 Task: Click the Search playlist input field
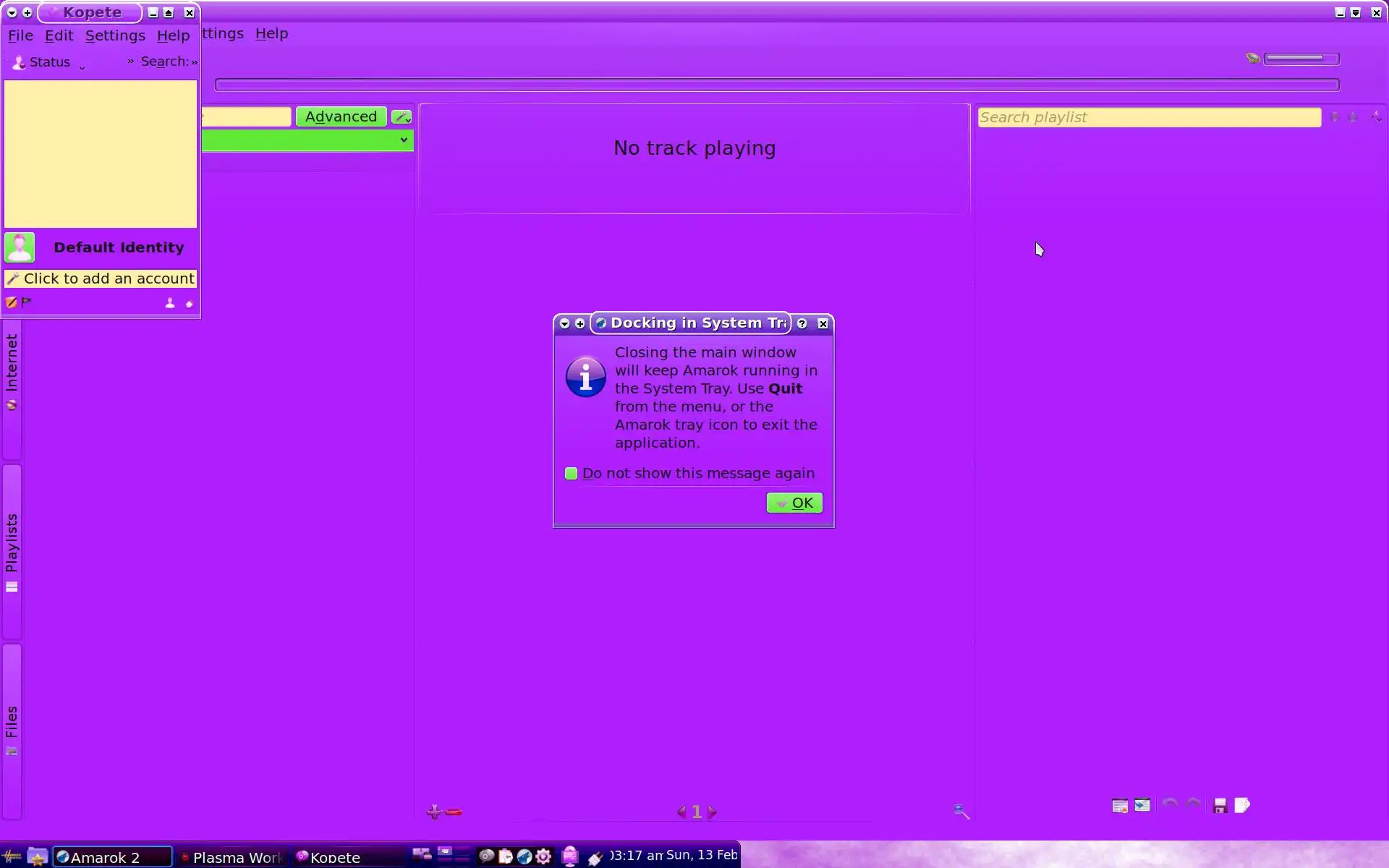click(x=1148, y=117)
